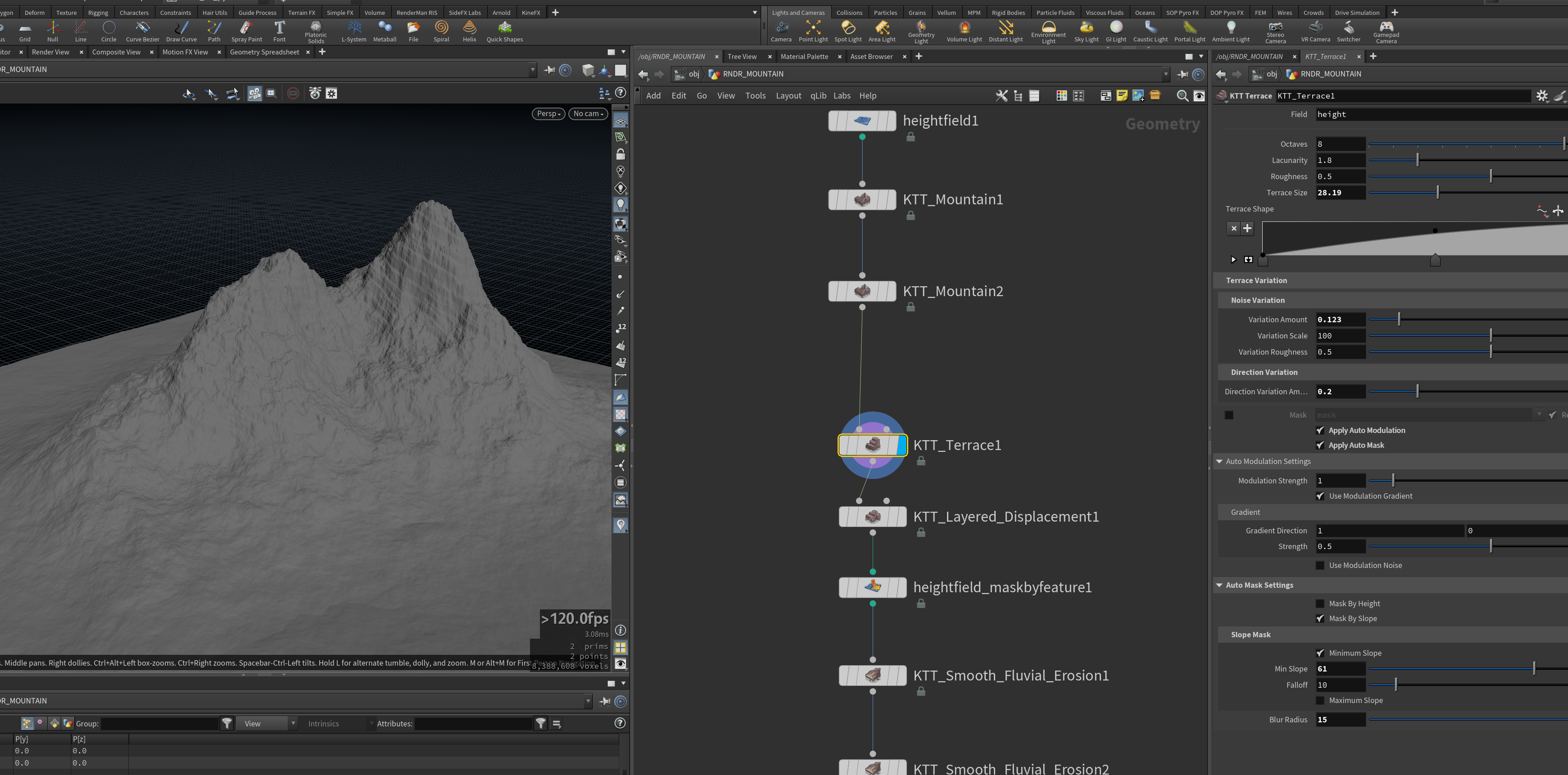Select the KTT_Terrace1 node icon
The image size is (1568, 775).
point(872,445)
